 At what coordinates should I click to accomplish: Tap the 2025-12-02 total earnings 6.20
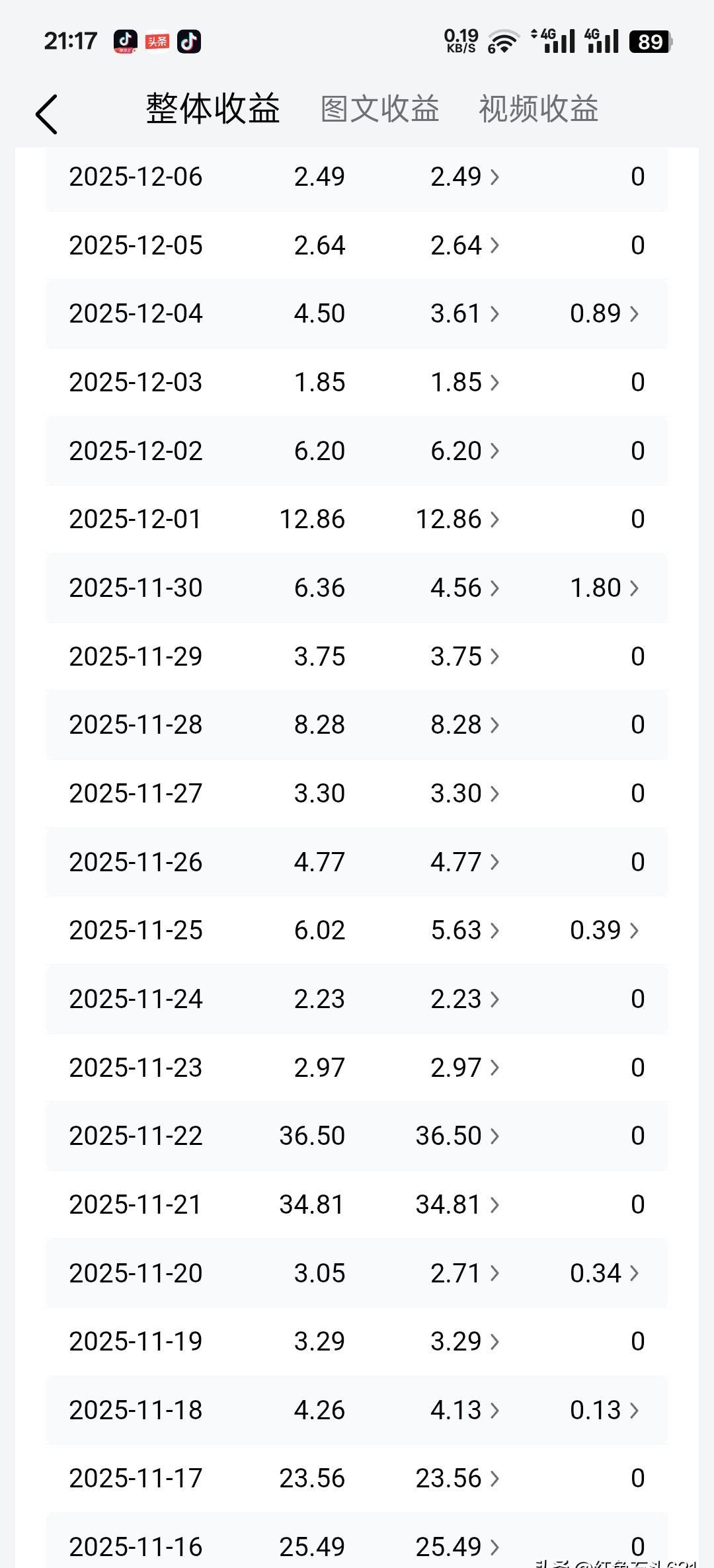[x=319, y=451]
